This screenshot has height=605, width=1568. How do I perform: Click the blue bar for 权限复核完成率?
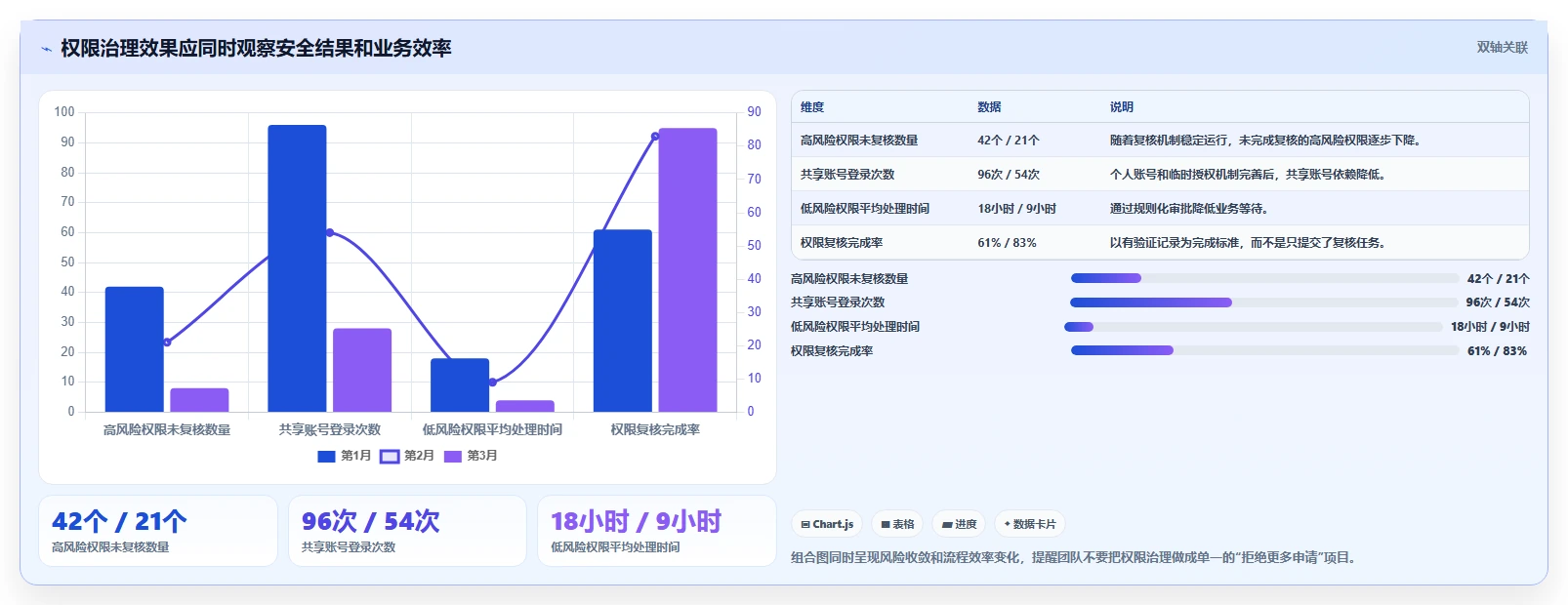[x=623, y=321]
